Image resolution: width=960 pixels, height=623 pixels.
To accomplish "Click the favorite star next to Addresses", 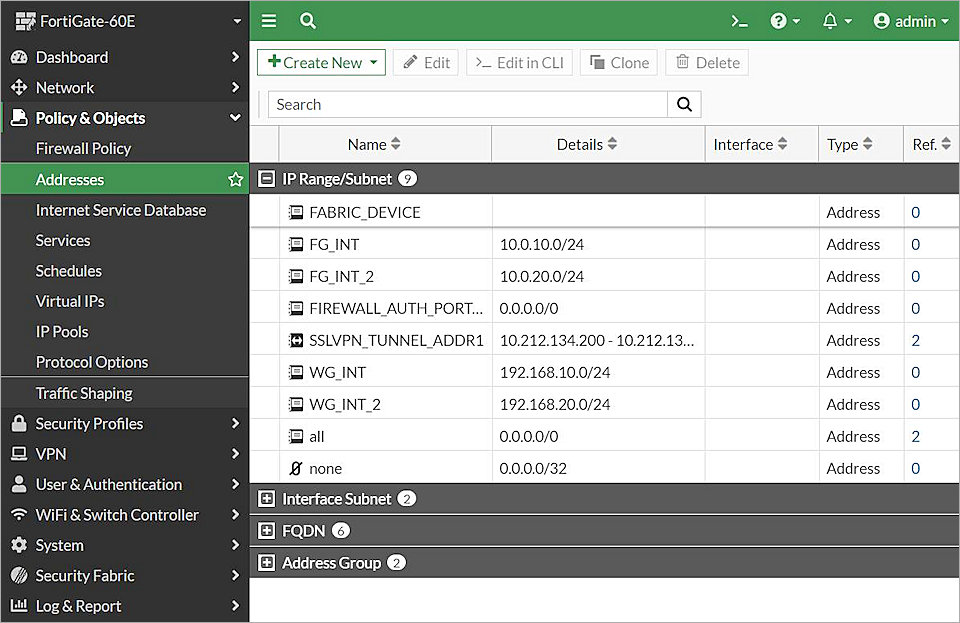I will coord(236,180).
